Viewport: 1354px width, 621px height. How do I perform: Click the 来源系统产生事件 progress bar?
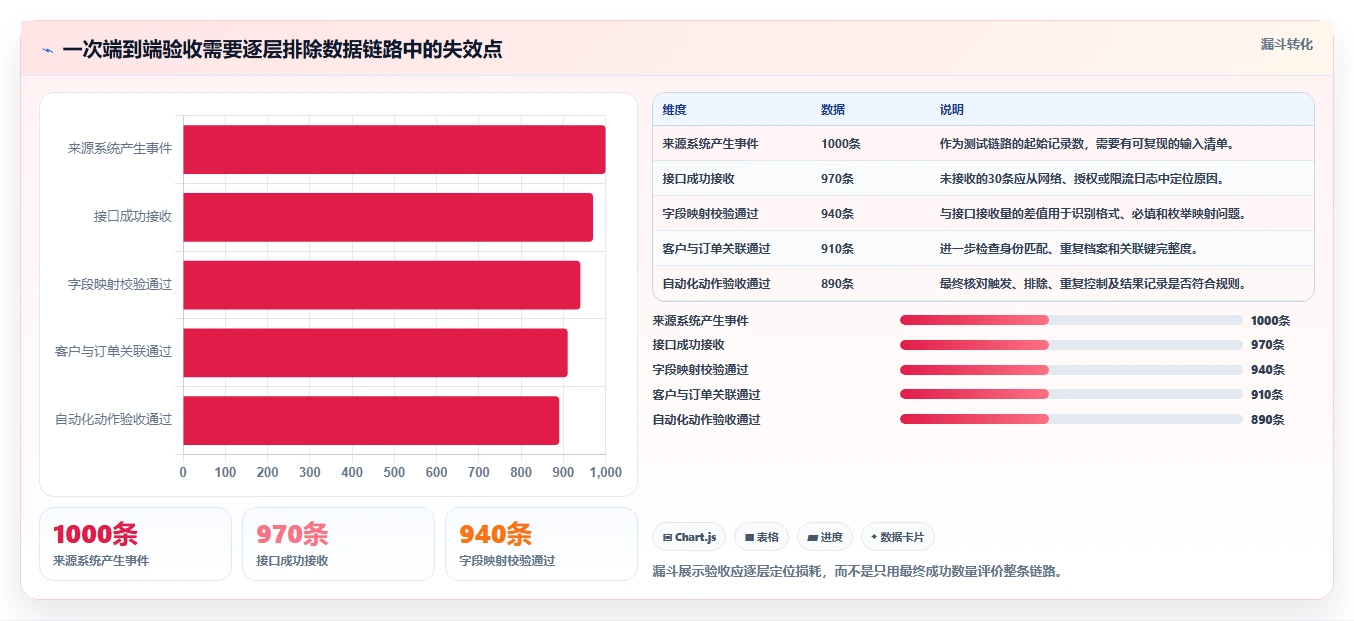(1071, 320)
